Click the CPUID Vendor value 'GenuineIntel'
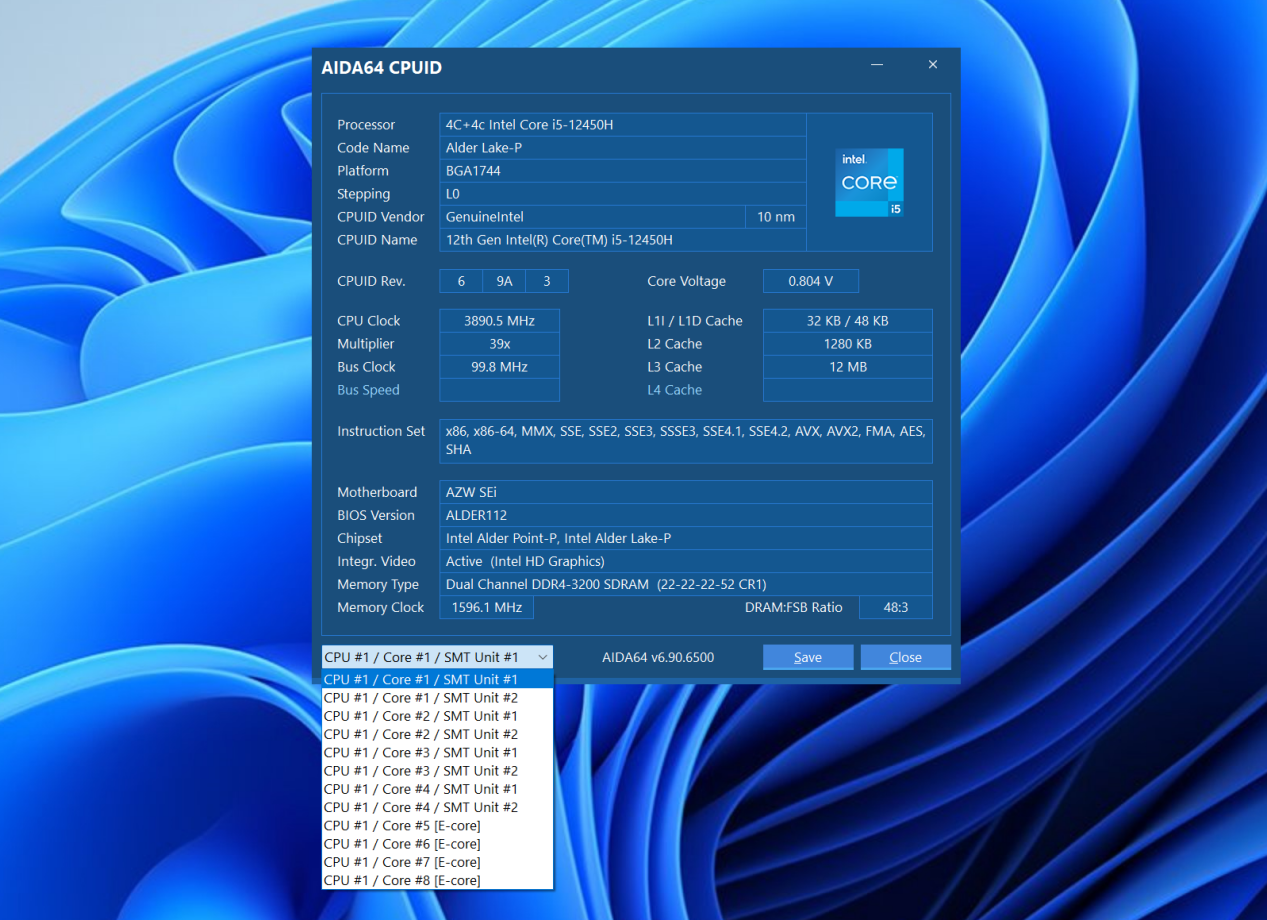 pos(592,217)
